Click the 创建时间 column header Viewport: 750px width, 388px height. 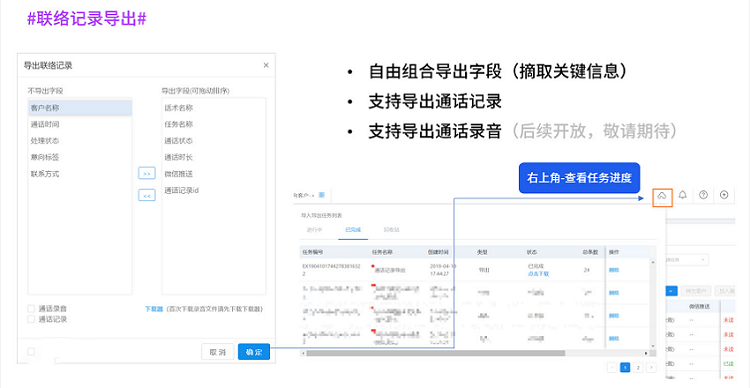[x=439, y=252]
